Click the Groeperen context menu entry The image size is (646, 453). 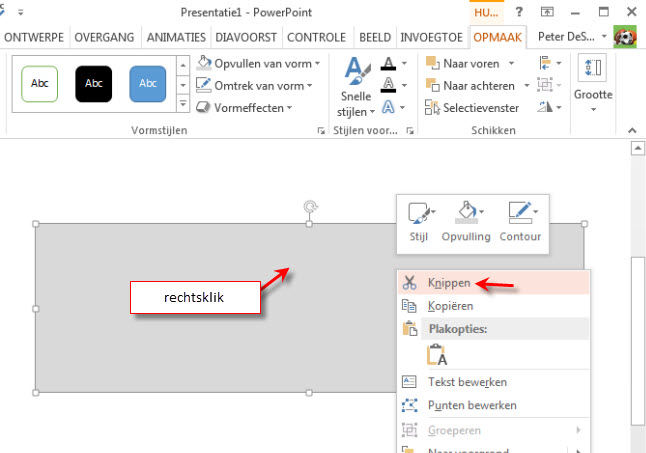point(494,430)
